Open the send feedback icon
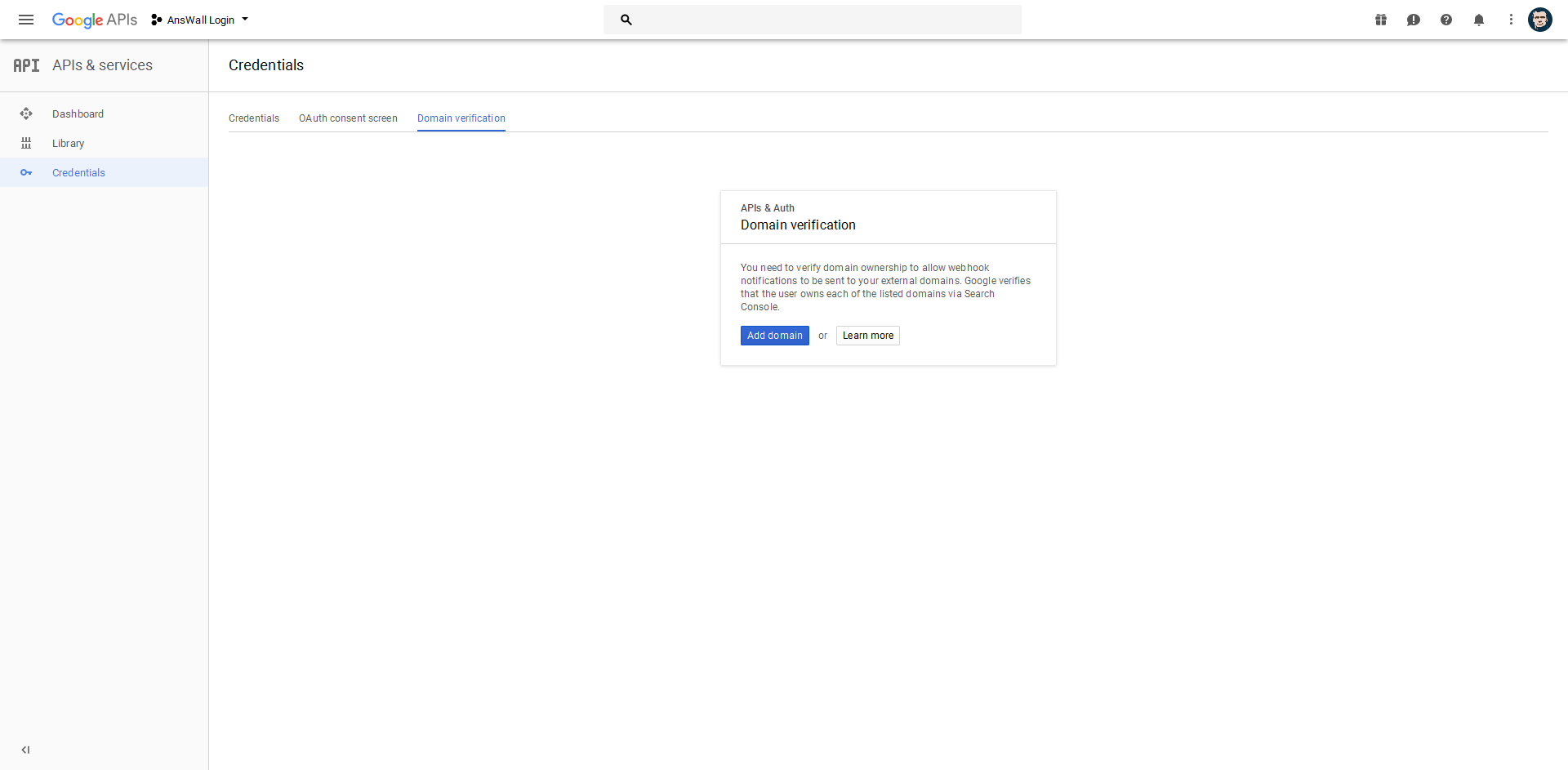 point(1414,20)
